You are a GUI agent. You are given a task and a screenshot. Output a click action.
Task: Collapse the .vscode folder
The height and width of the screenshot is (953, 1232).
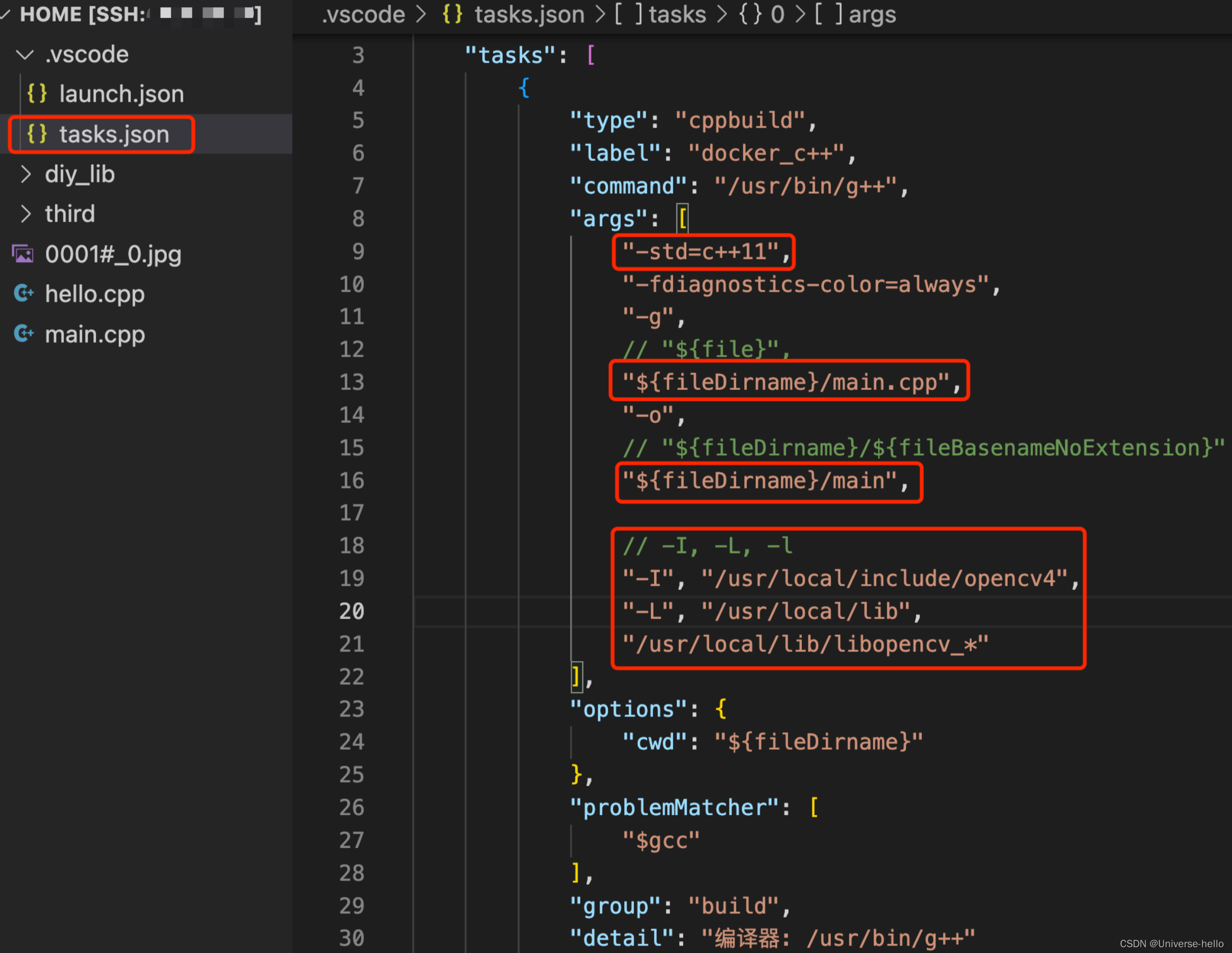[x=25, y=55]
